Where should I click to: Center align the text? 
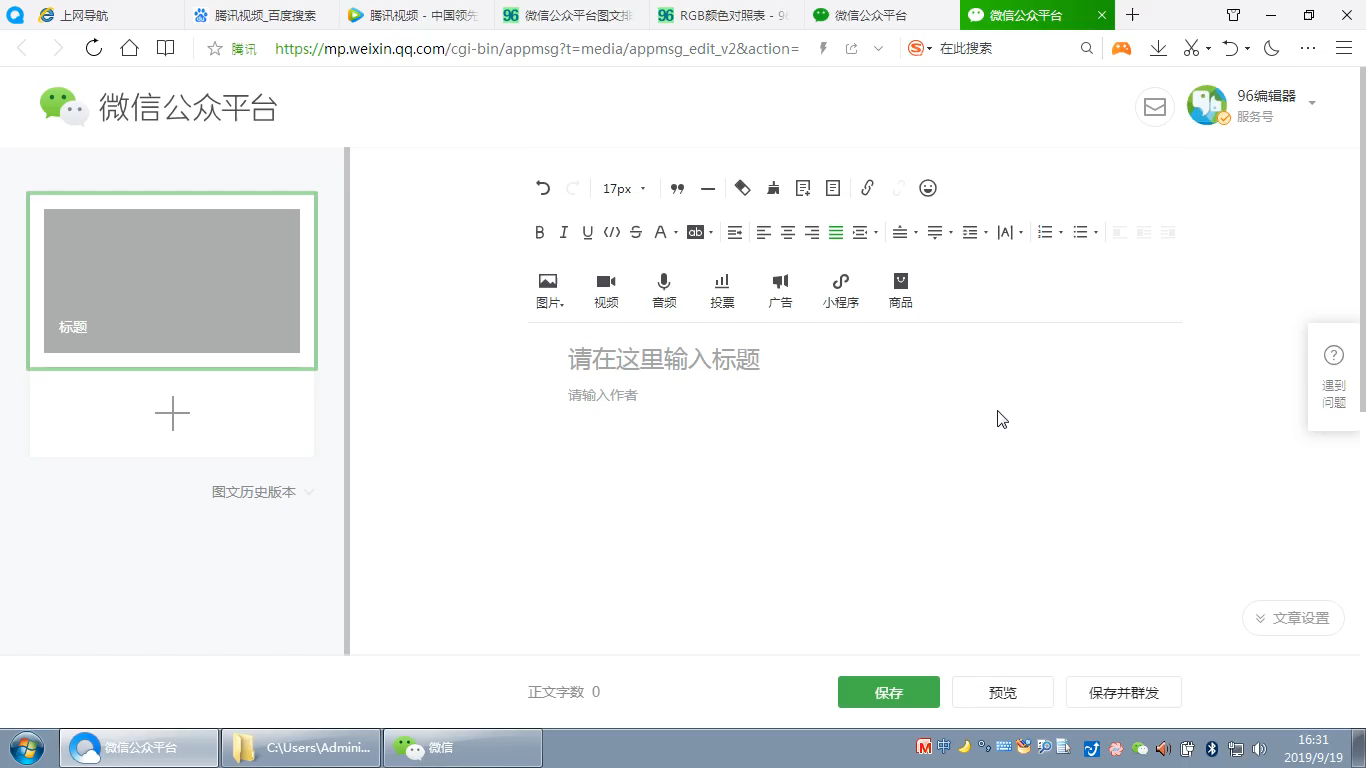tap(788, 232)
